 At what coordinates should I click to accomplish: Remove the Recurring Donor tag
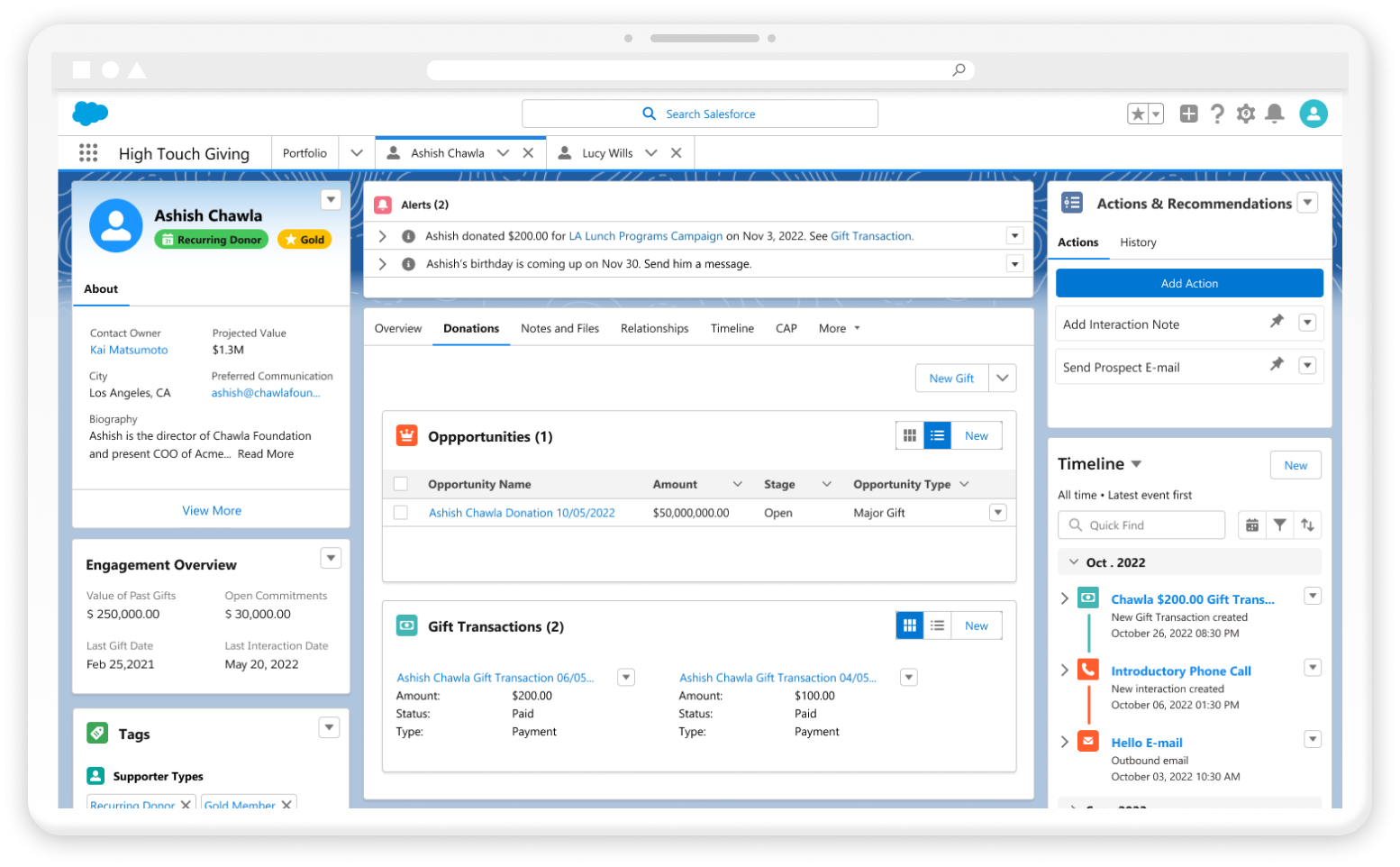tap(186, 804)
